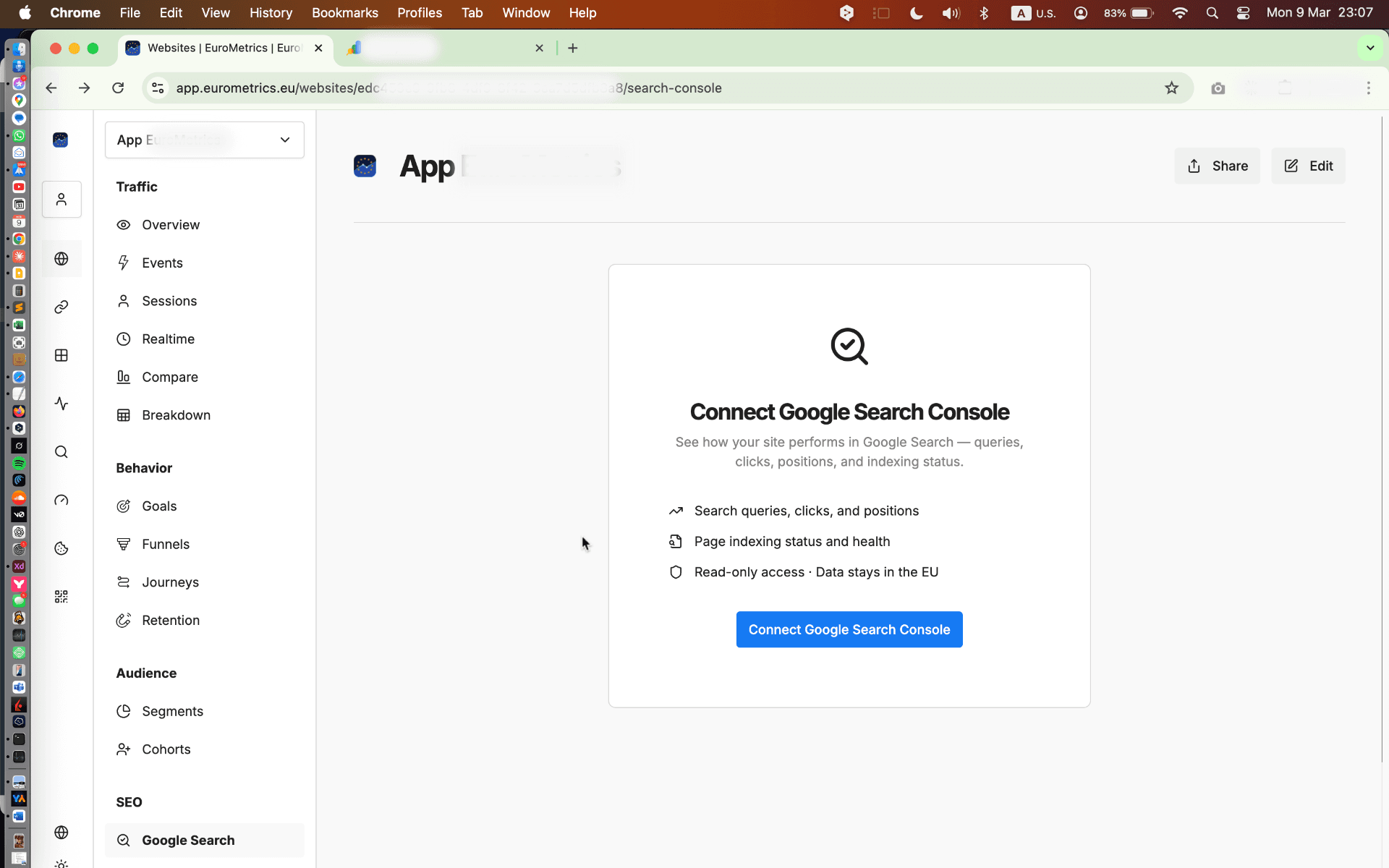Click the EuroMetrics logo in left rail
The height and width of the screenshot is (868, 1389).
pyautogui.click(x=61, y=140)
